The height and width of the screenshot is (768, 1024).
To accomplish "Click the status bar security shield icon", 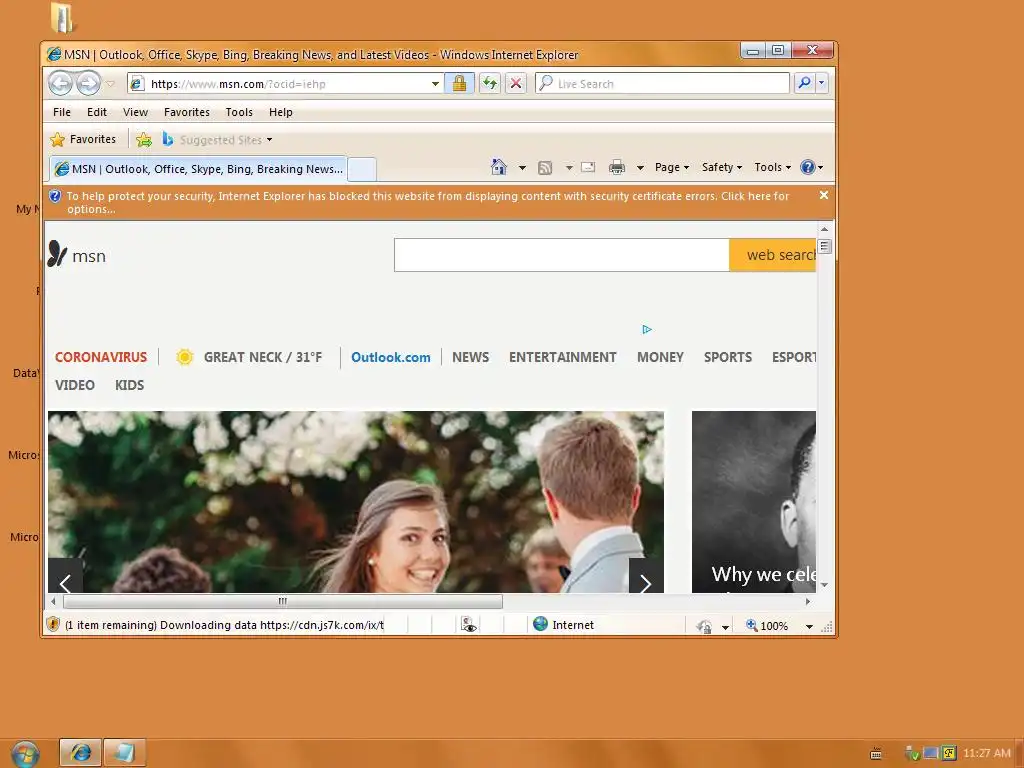I will coord(54,625).
